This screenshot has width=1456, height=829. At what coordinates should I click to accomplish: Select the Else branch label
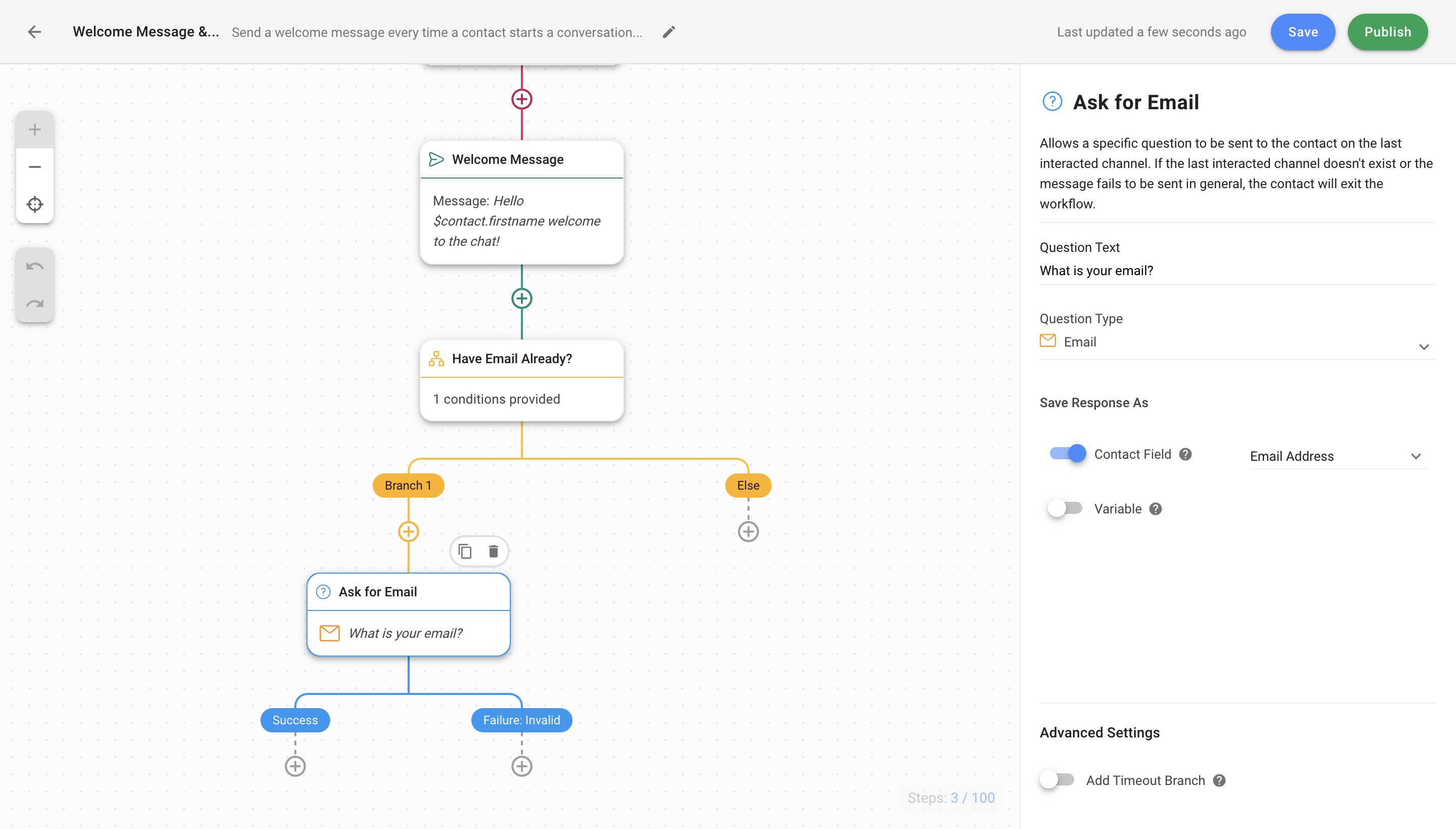(x=748, y=486)
